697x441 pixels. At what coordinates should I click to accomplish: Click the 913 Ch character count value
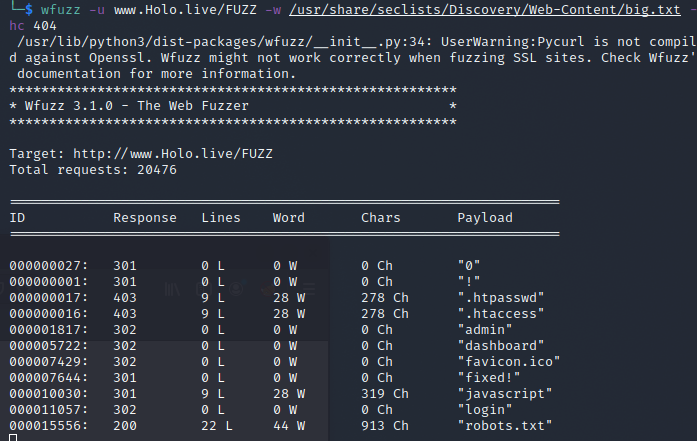tap(384, 427)
